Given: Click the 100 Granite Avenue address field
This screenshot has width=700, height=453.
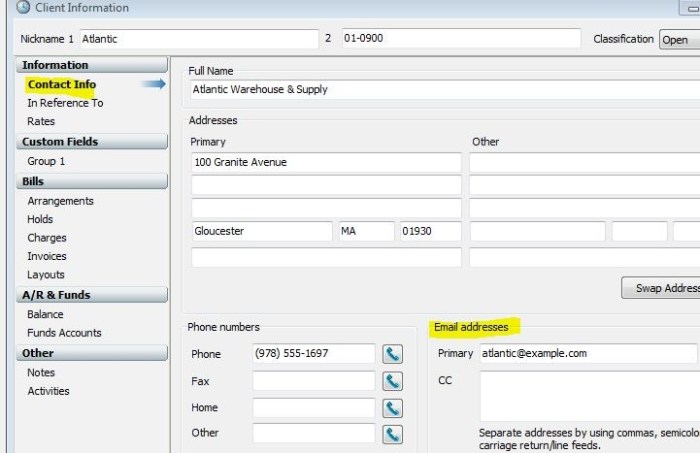Looking at the screenshot, I should click(x=326, y=162).
